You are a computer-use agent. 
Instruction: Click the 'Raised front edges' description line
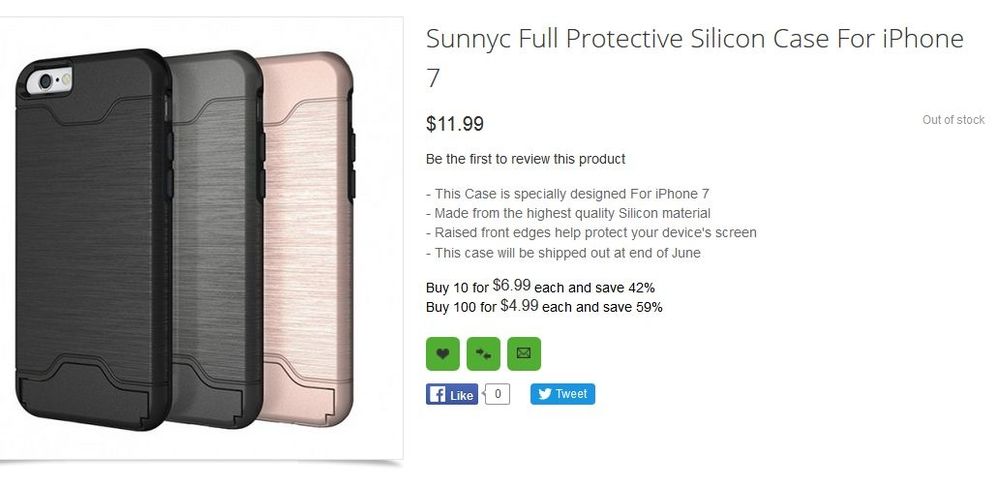click(591, 232)
